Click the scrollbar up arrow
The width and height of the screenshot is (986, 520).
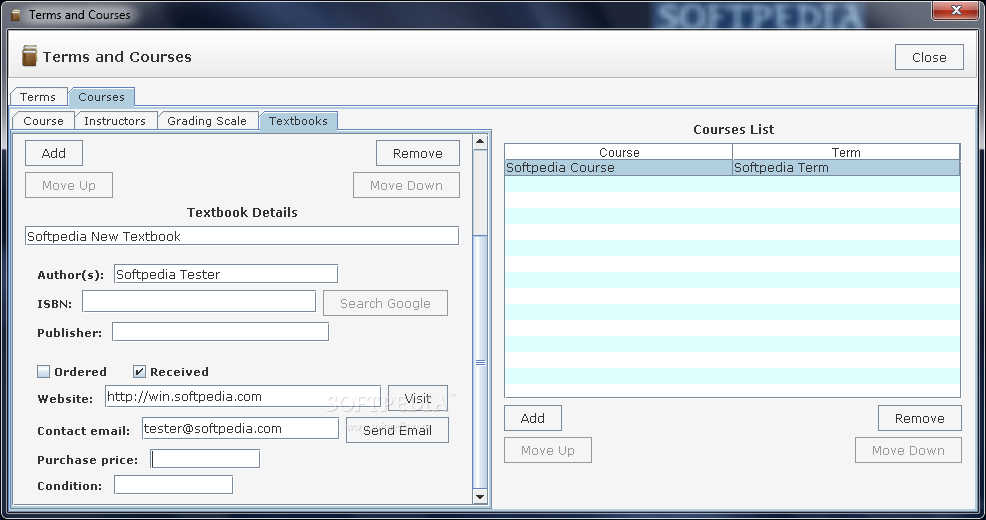[x=480, y=141]
